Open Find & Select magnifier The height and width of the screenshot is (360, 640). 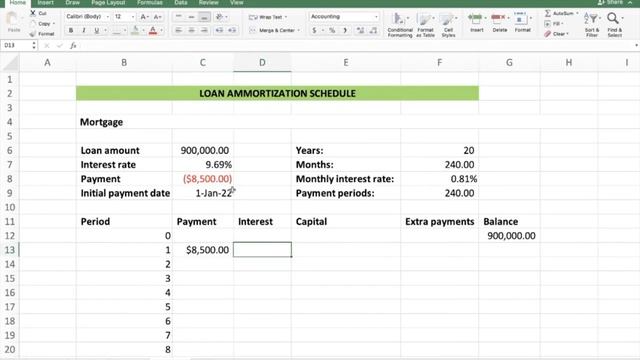[615, 24]
